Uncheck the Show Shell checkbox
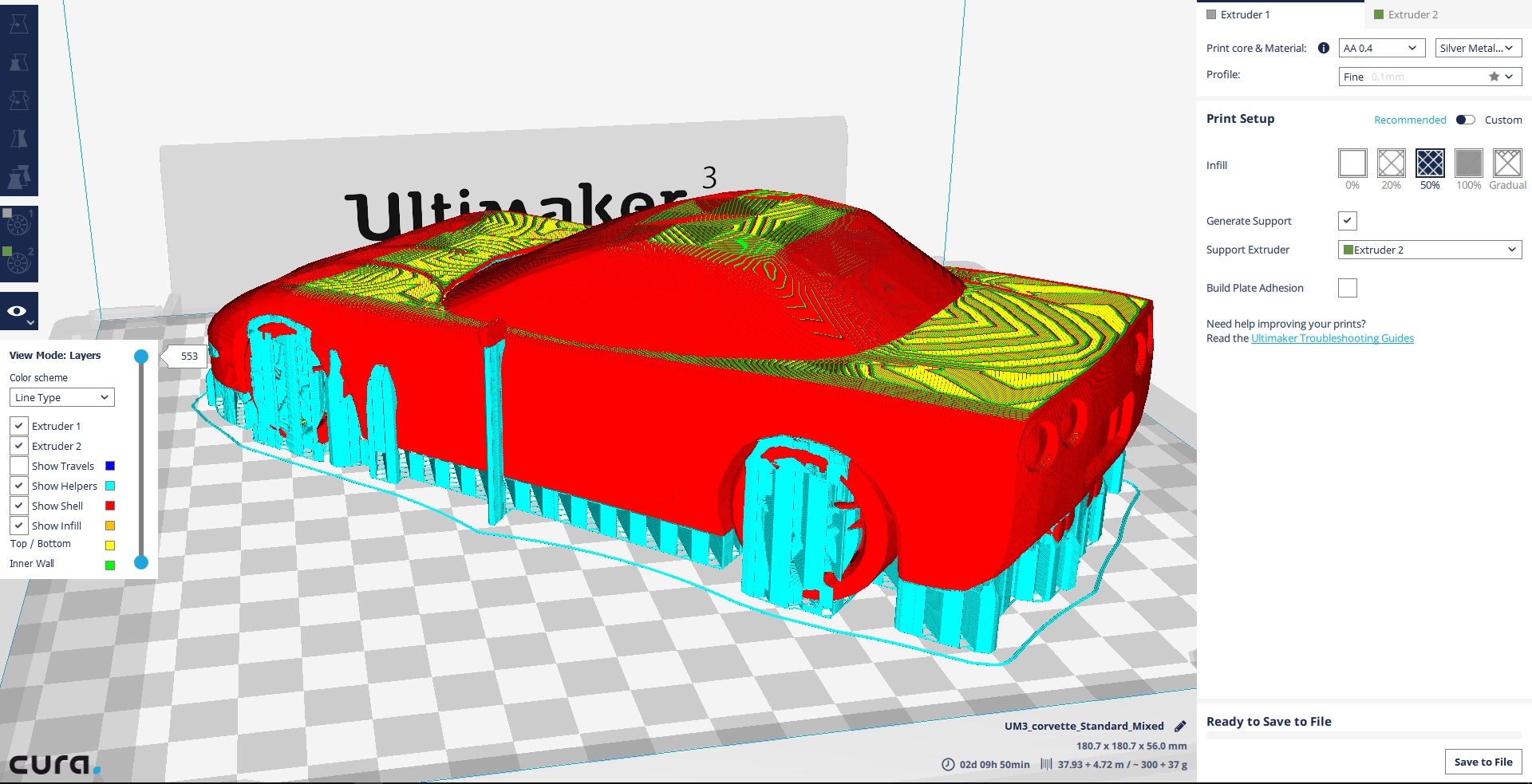The width and height of the screenshot is (1532, 784). click(x=19, y=506)
